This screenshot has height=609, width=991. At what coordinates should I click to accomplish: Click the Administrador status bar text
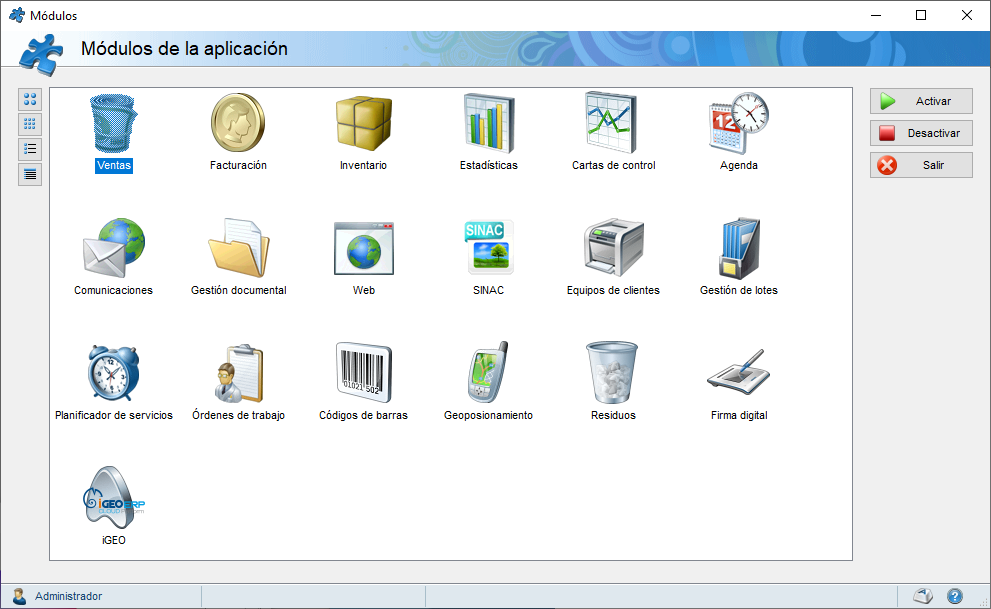coord(68,596)
